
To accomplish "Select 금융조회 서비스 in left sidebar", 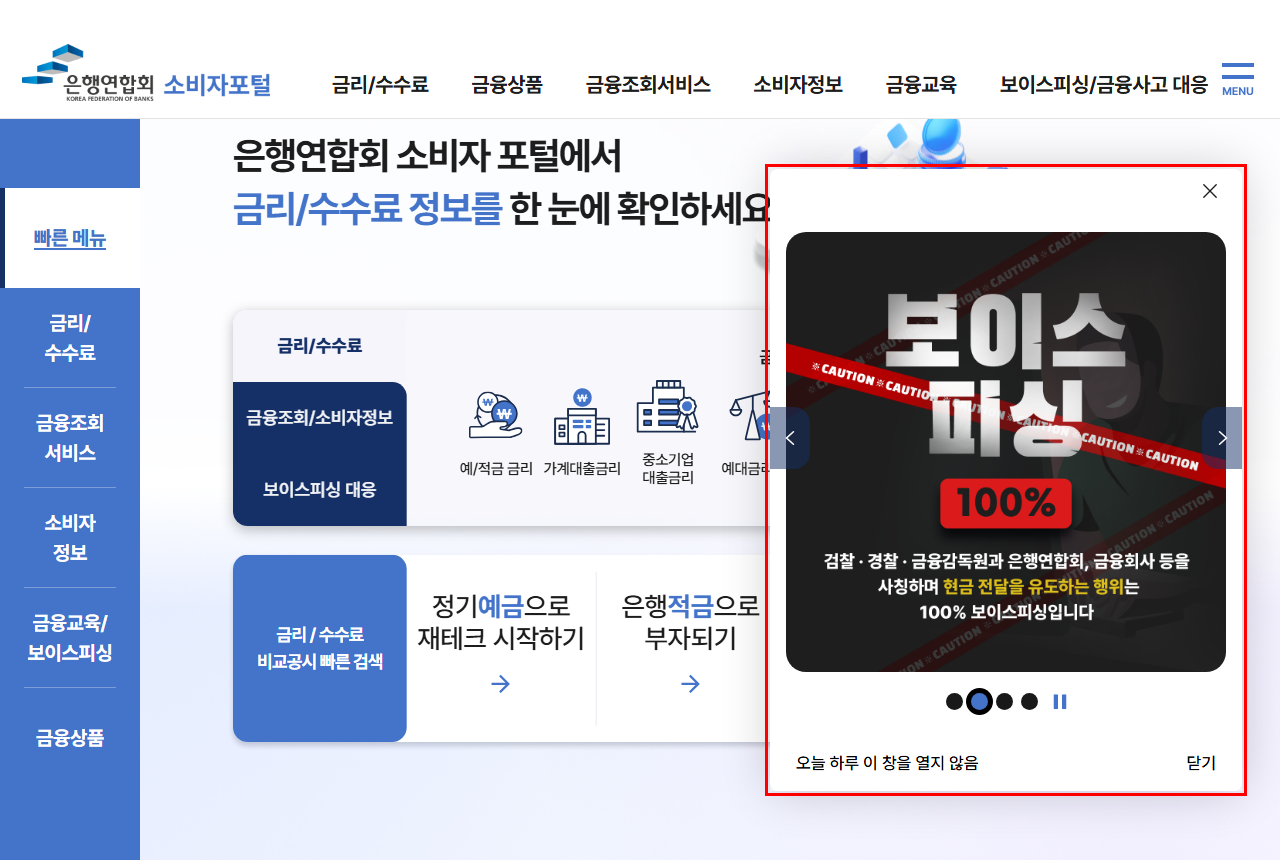I will 70,438.
